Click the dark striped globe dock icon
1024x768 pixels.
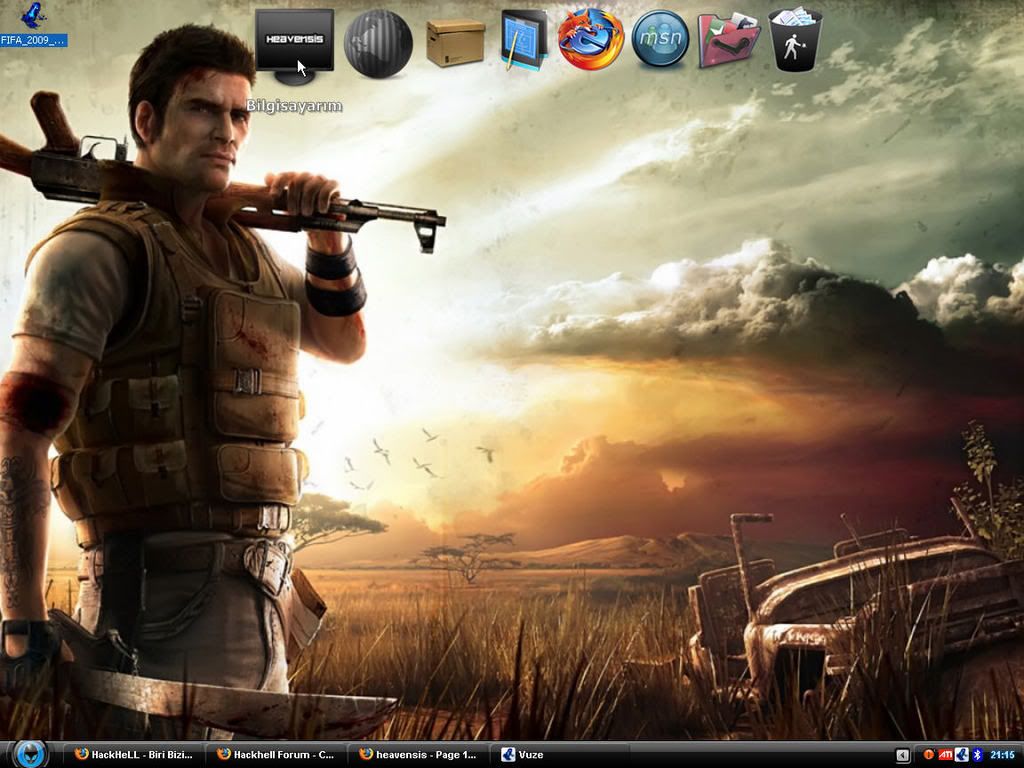coord(378,43)
